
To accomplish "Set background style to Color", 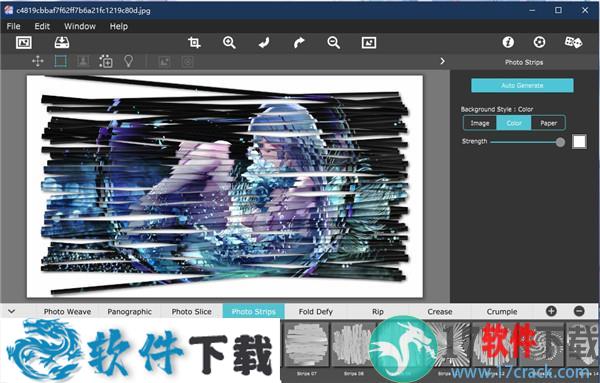I will (514, 123).
